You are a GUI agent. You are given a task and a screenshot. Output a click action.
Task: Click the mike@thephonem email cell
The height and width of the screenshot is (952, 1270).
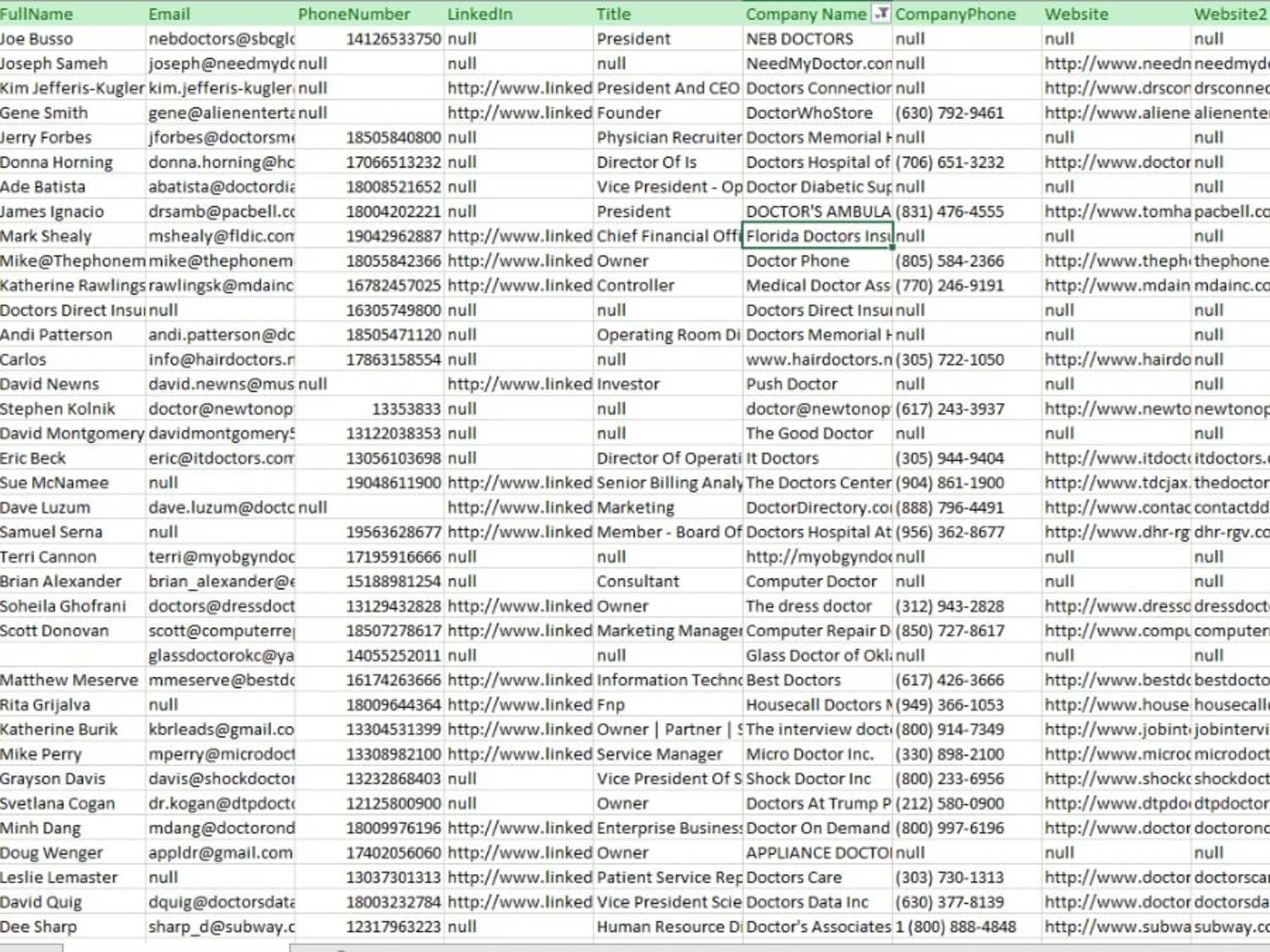pyautogui.click(x=221, y=261)
